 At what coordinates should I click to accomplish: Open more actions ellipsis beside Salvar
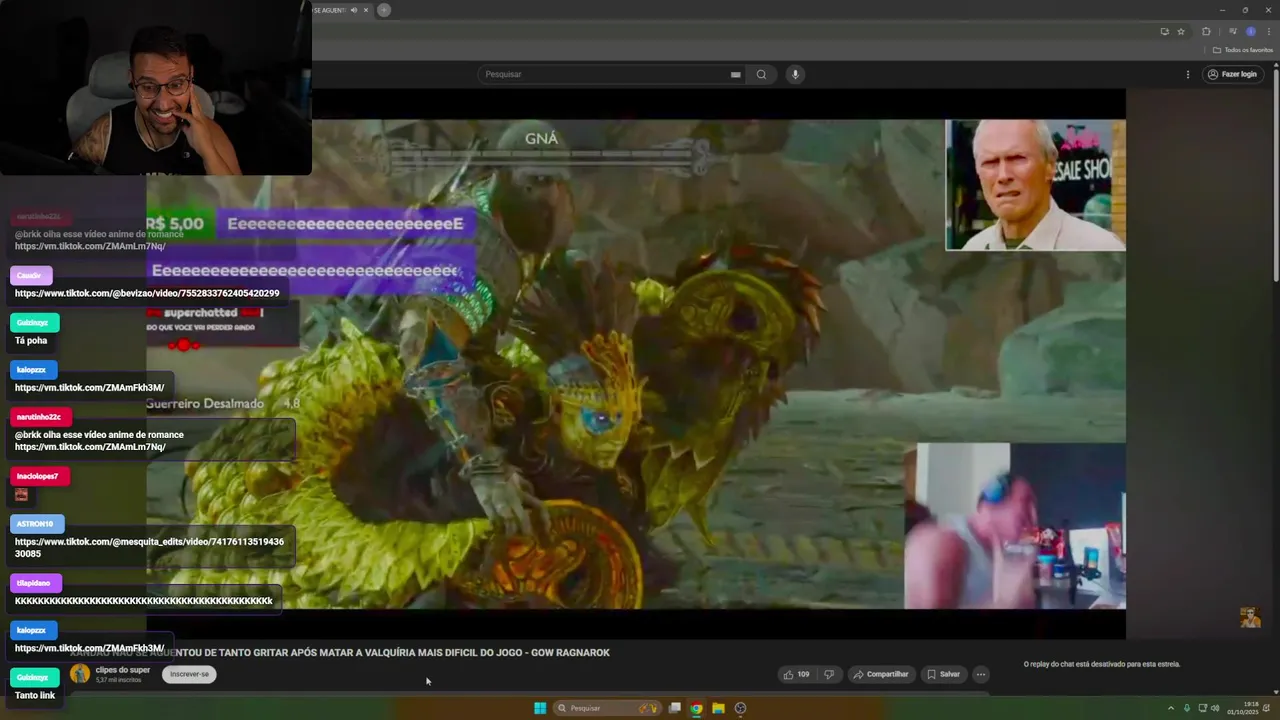[x=981, y=674]
